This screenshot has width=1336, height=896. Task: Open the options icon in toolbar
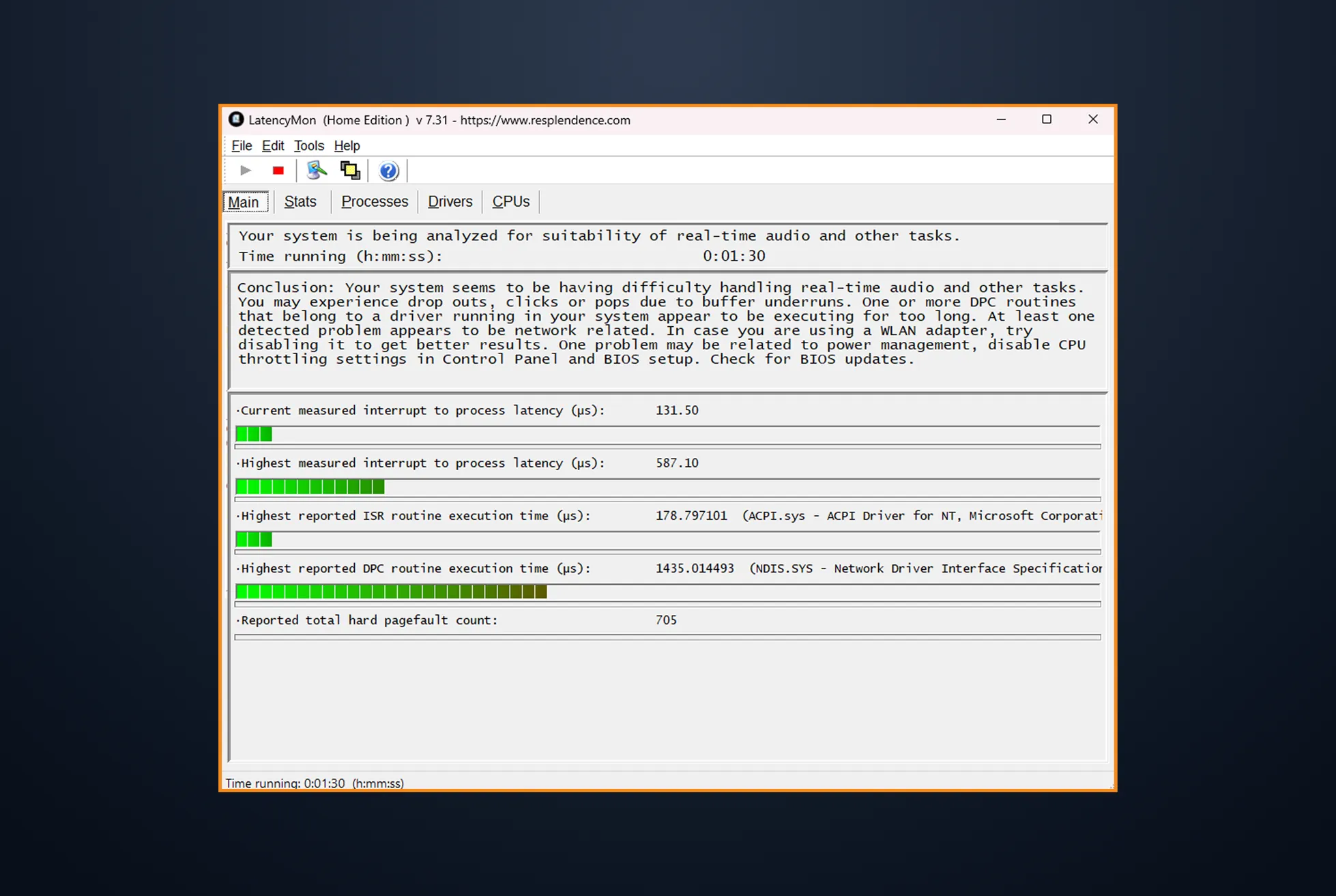click(x=316, y=171)
